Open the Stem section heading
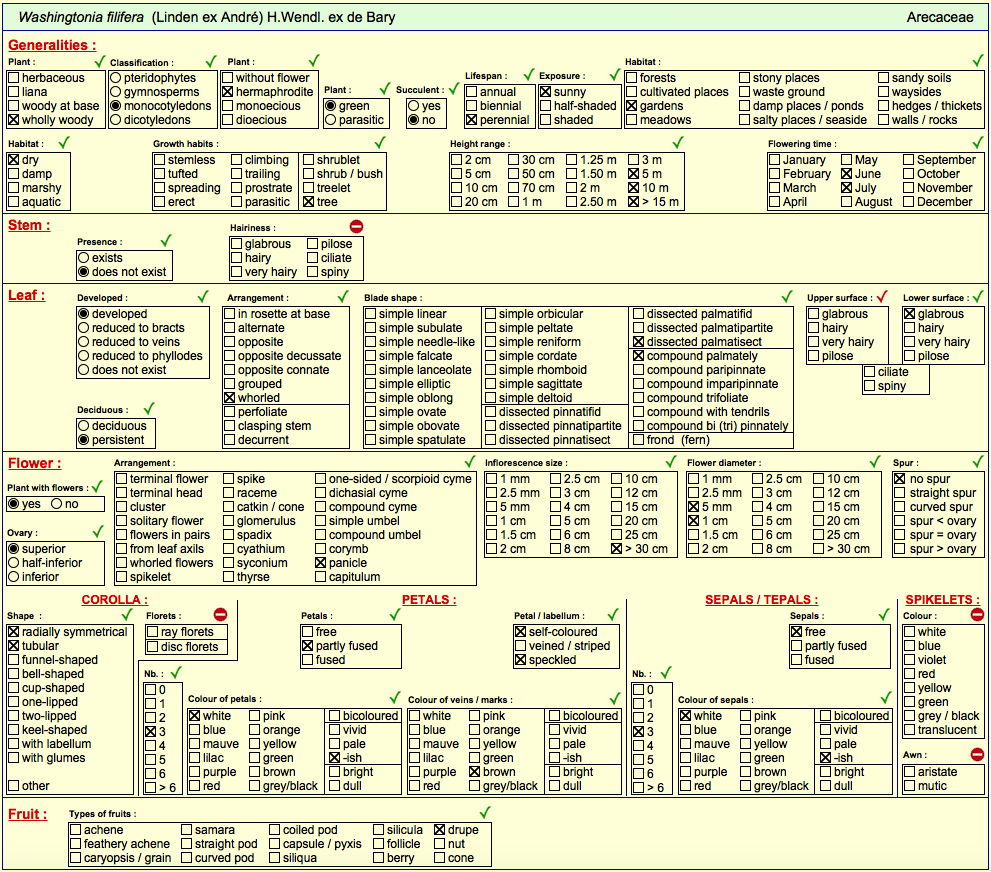Screen dimensions: 991x872 click(x=29, y=225)
